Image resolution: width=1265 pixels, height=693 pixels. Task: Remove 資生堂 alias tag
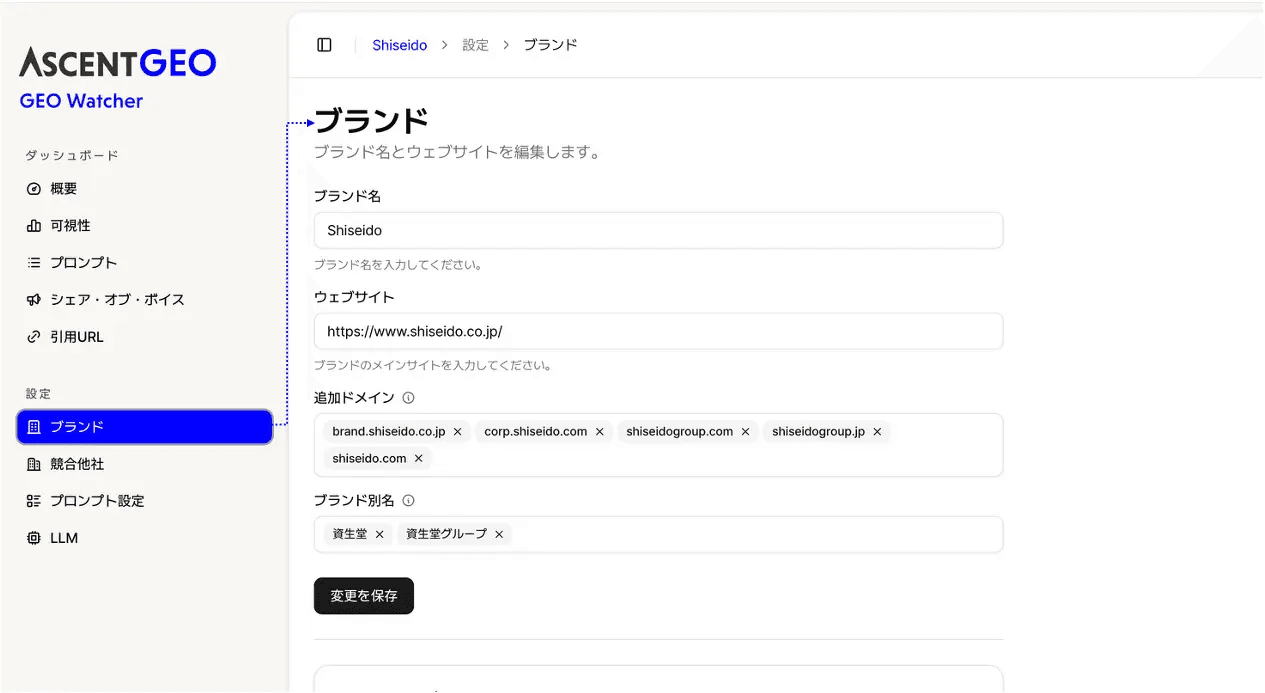click(380, 534)
